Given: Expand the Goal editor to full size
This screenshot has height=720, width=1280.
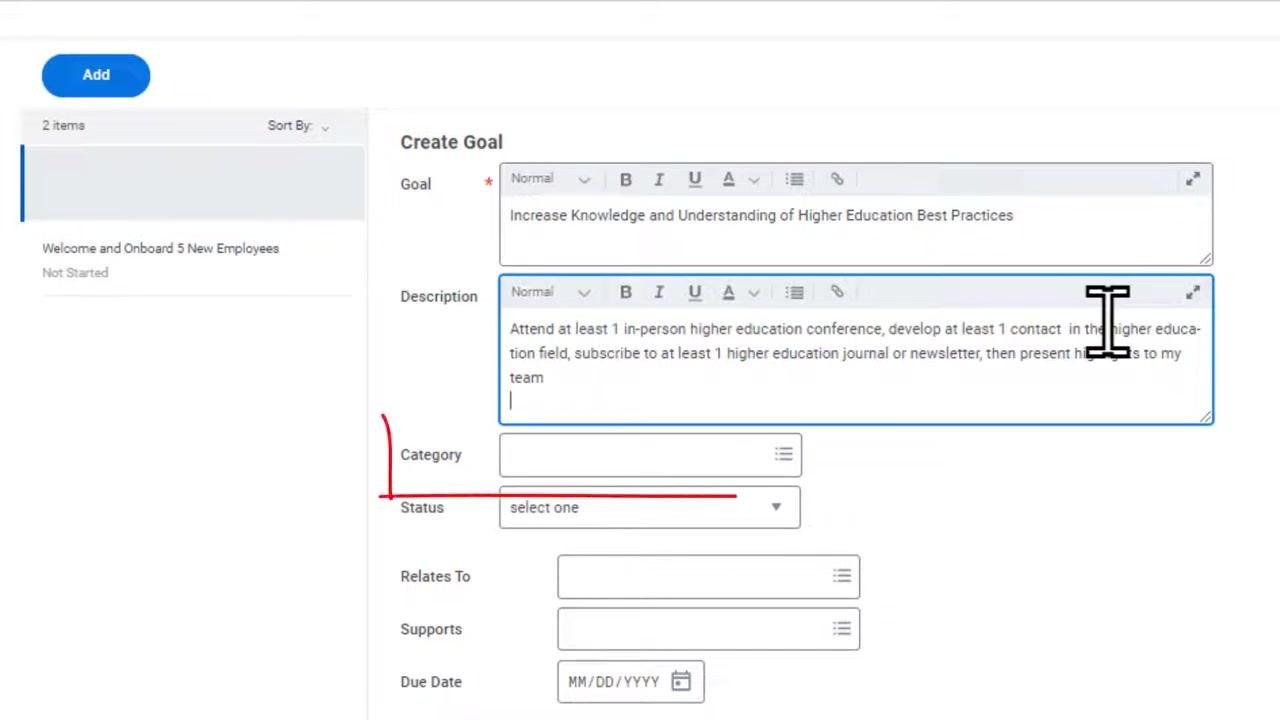Looking at the screenshot, I should pyautogui.click(x=1193, y=180).
